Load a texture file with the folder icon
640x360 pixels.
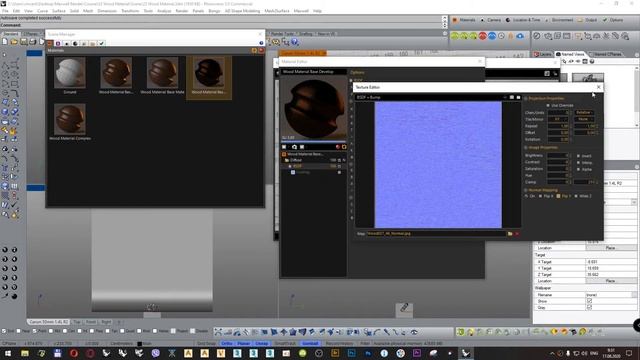click(510, 234)
